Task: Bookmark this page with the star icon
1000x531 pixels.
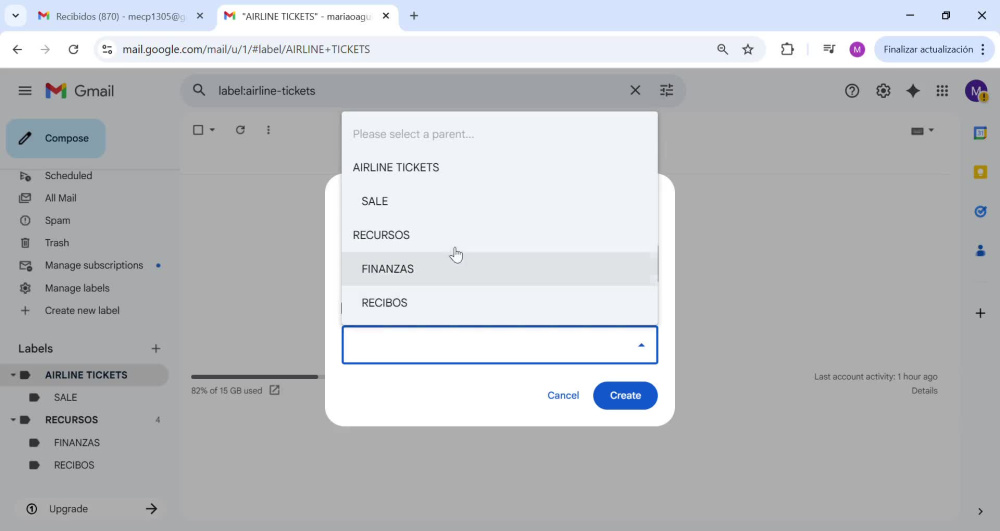Action: point(748,49)
